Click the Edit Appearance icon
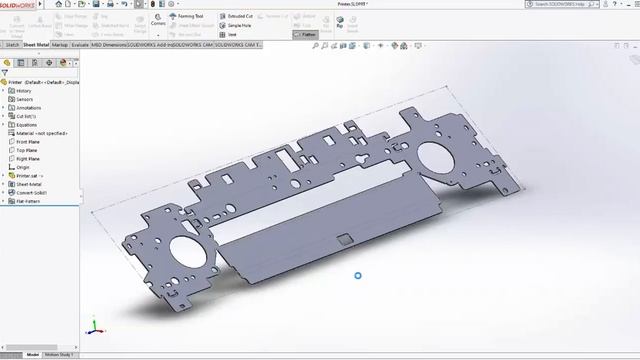640x360 pixels. (x=394, y=46)
